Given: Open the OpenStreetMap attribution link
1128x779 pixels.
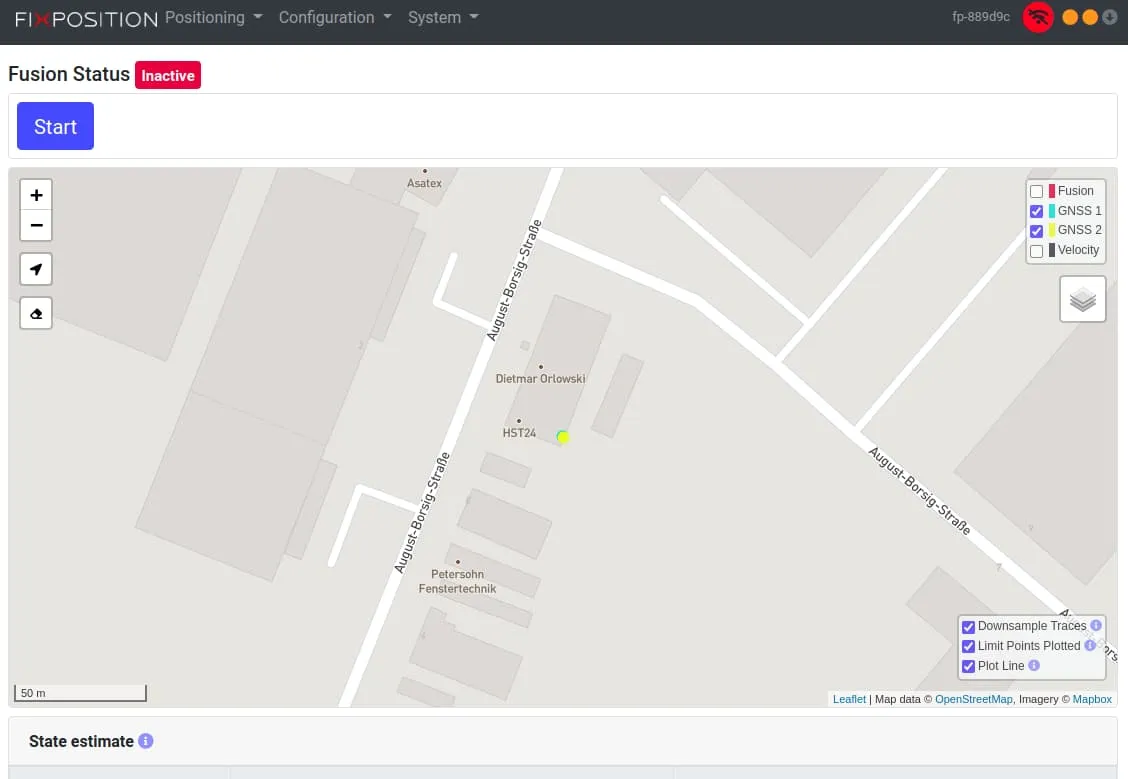Looking at the screenshot, I should [x=973, y=699].
